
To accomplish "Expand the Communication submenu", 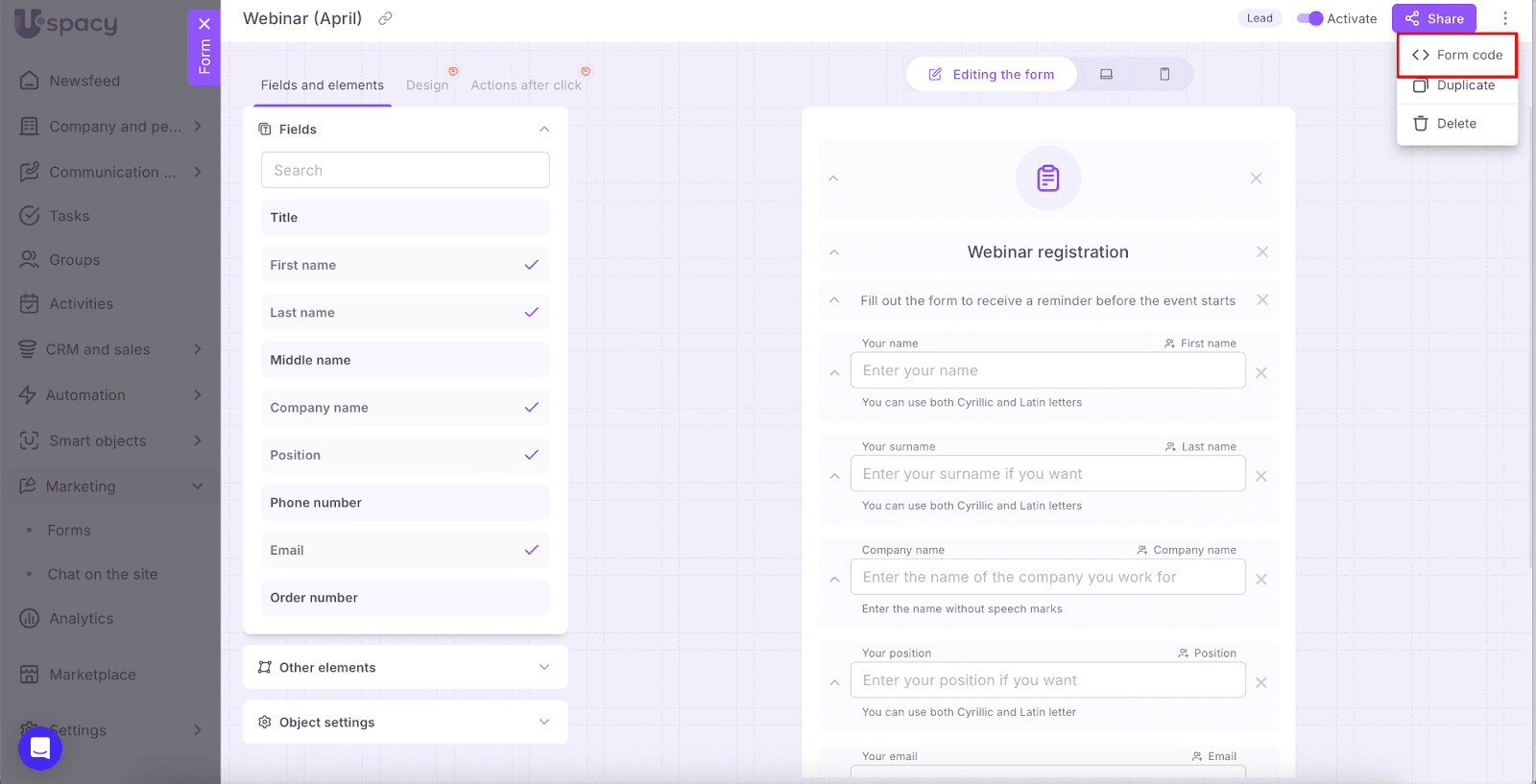I will tap(198, 172).
